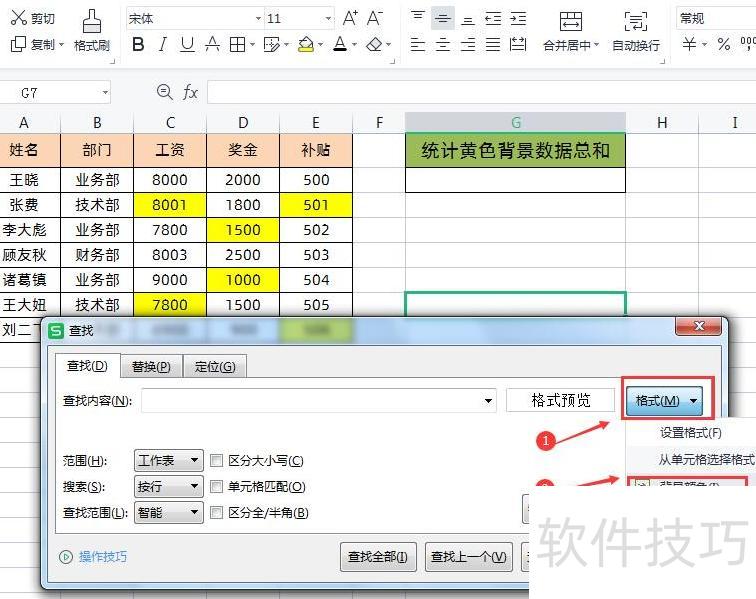Toggle Underline formatting
Image resolution: width=756 pixels, height=599 pixels.
pyautogui.click(x=187, y=44)
